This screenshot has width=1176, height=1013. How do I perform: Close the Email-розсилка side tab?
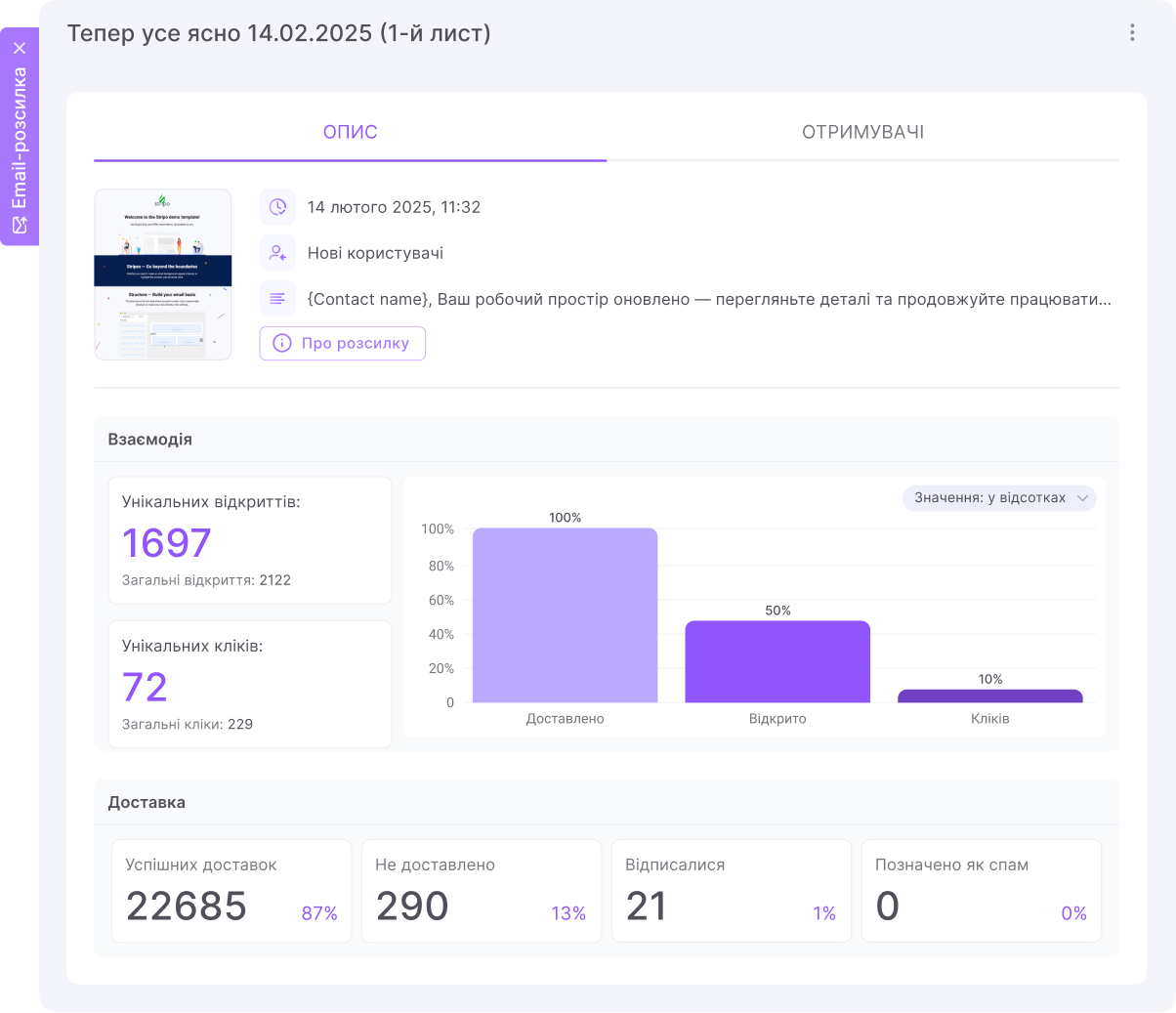tap(20, 48)
